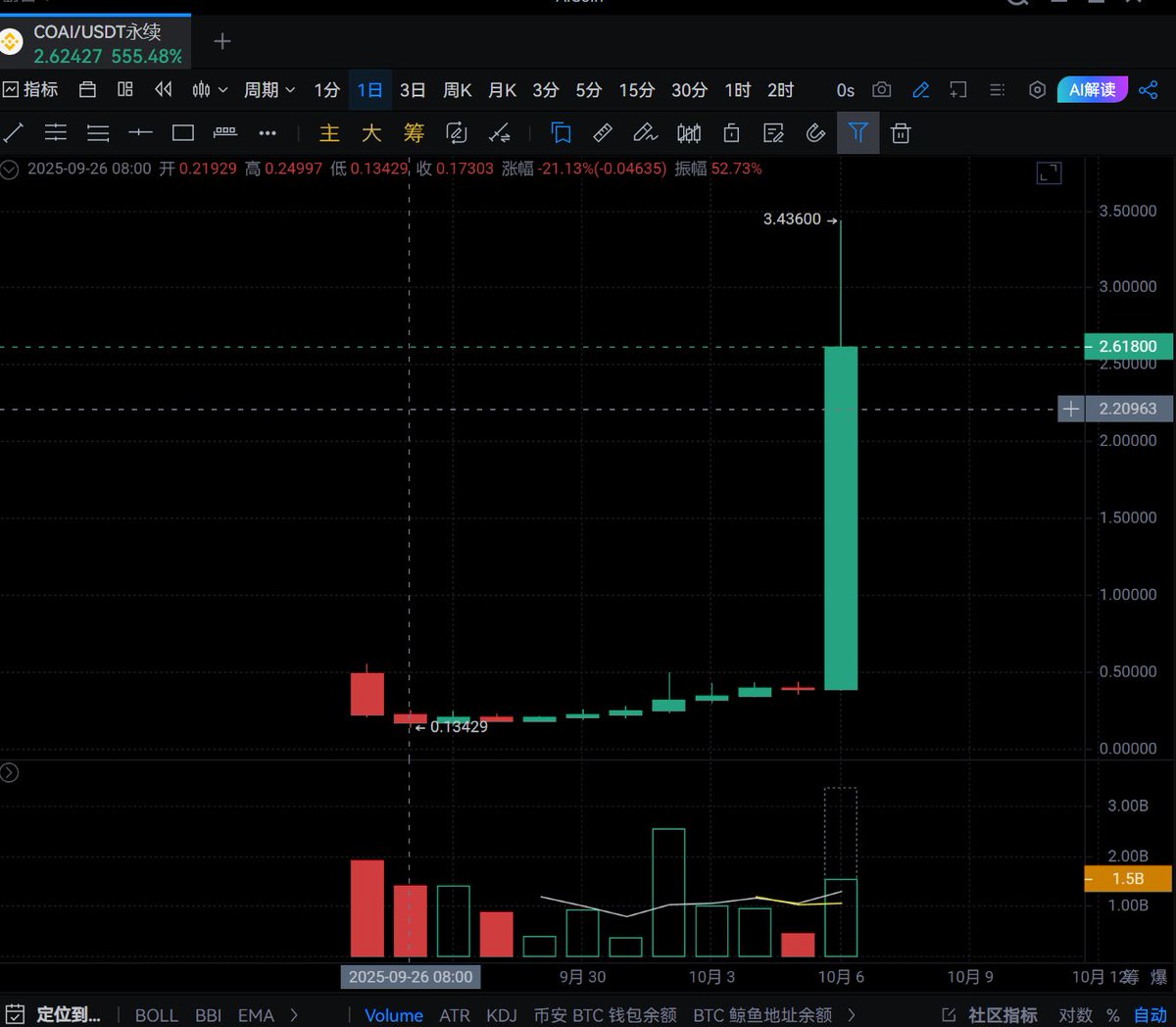Enable the EMA indicator

point(256,1015)
